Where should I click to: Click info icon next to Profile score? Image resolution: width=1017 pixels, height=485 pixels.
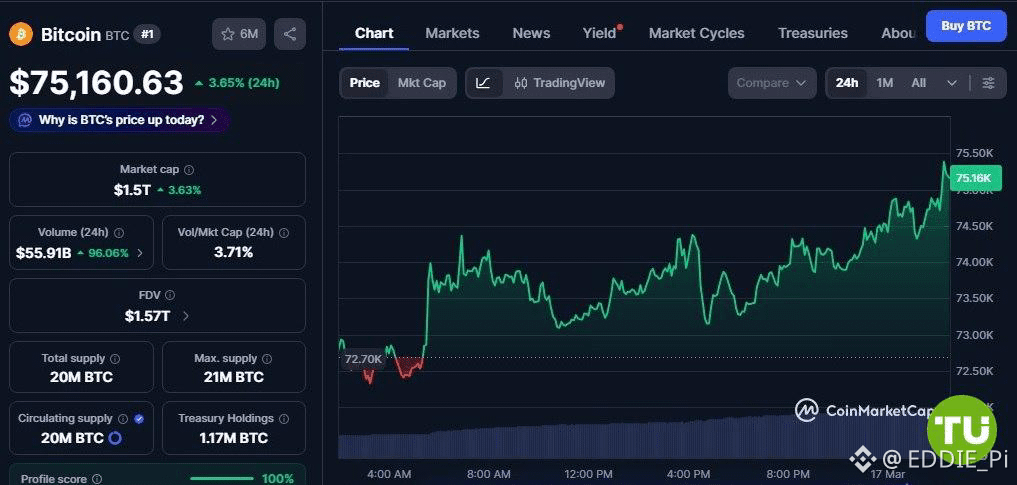[97, 479]
